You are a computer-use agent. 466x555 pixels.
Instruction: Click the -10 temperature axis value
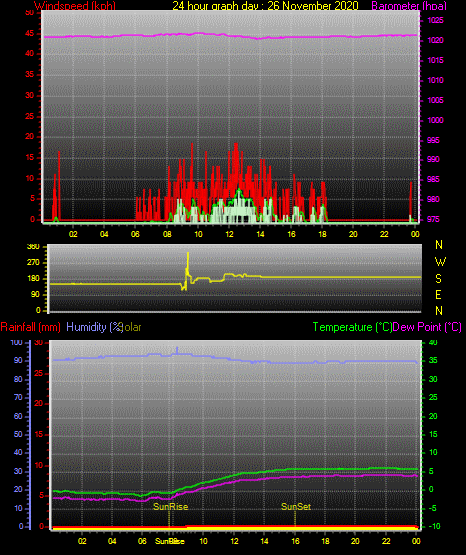pyautogui.click(x=434, y=526)
